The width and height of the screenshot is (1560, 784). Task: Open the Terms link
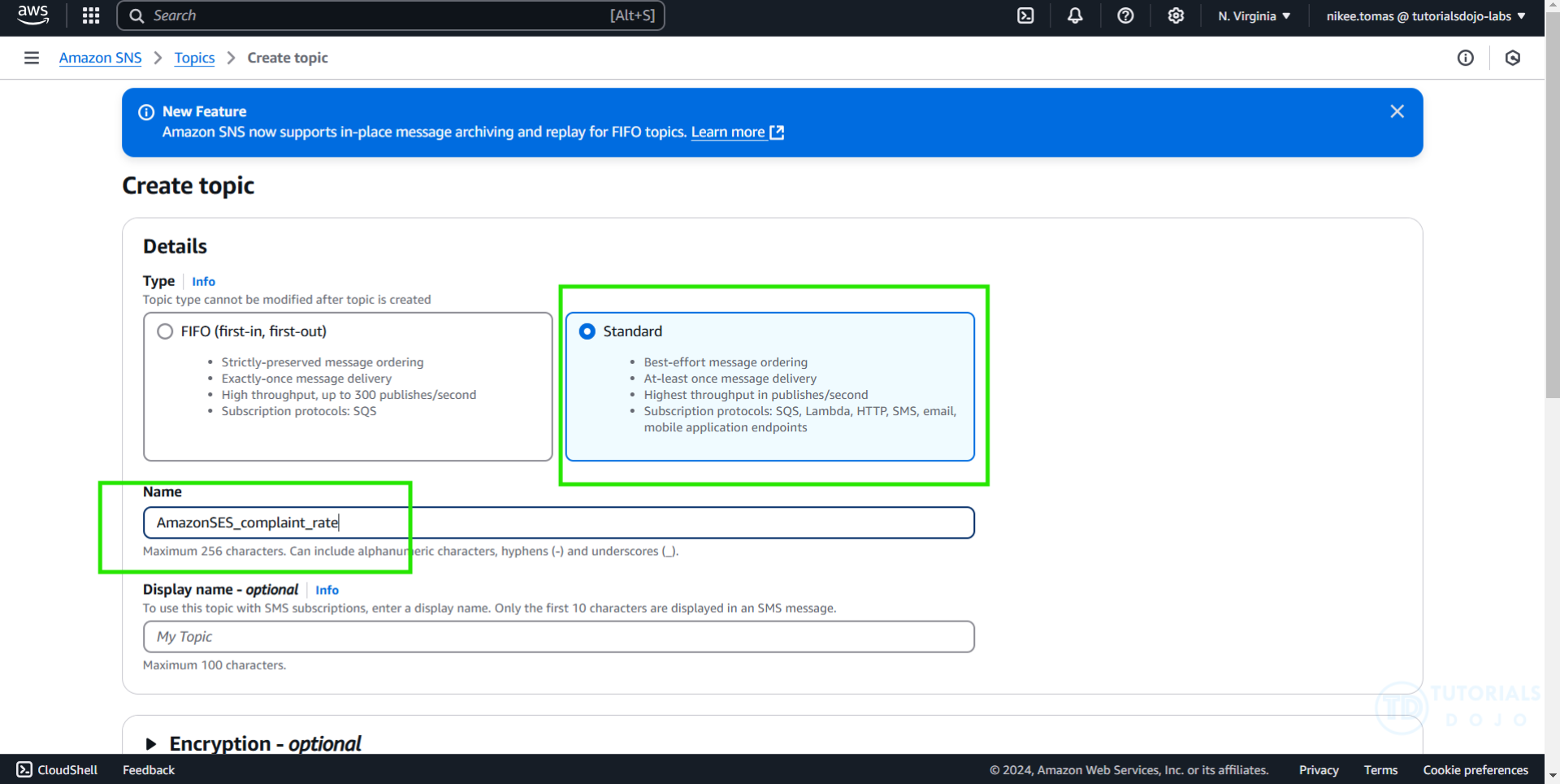pos(1380,769)
